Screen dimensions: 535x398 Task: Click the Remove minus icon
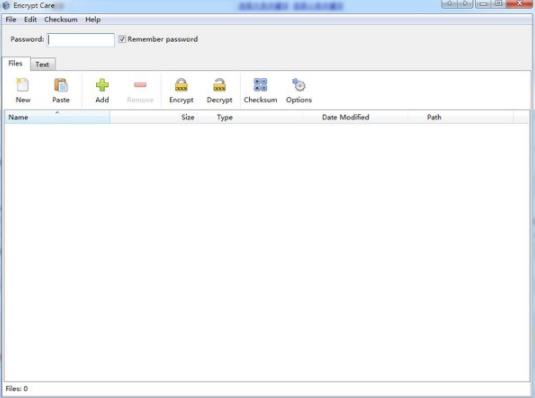click(x=140, y=85)
